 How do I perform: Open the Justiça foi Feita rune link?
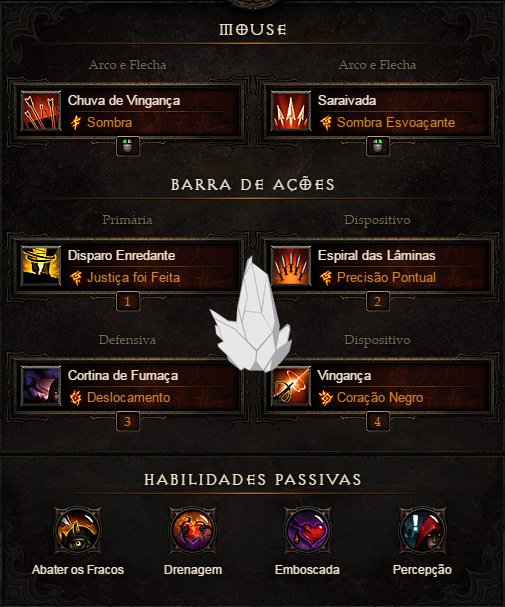[x=134, y=277]
